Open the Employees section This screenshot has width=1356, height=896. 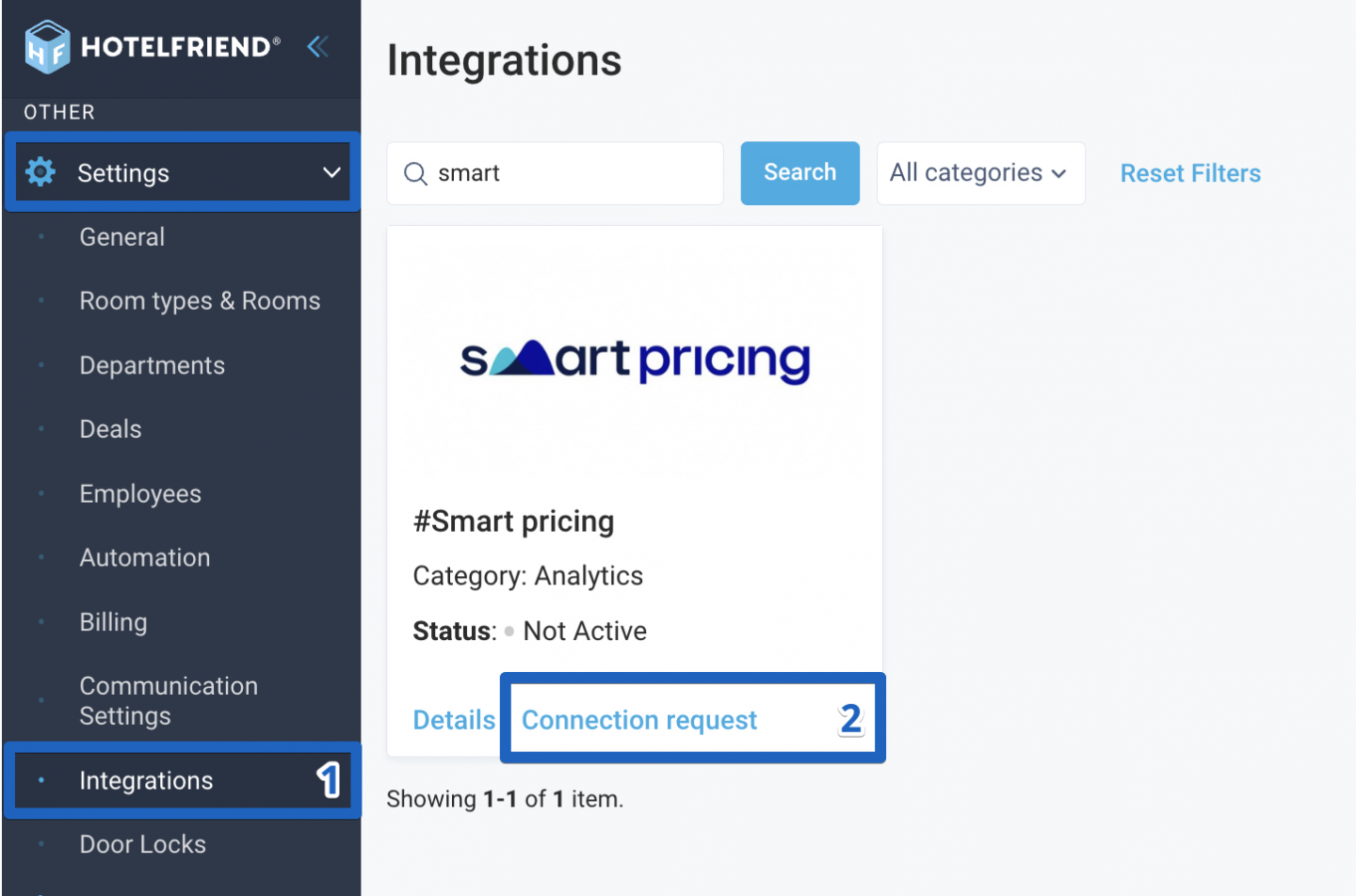pyautogui.click(x=140, y=494)
